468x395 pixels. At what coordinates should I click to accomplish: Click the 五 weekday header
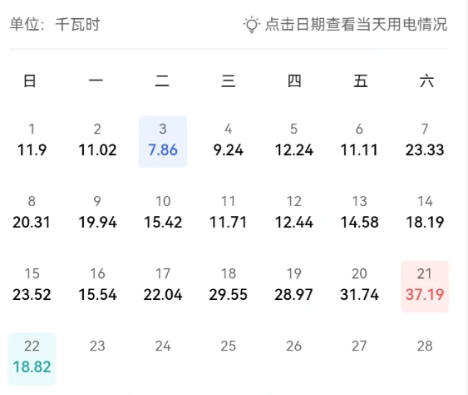(x=360, y=81)
